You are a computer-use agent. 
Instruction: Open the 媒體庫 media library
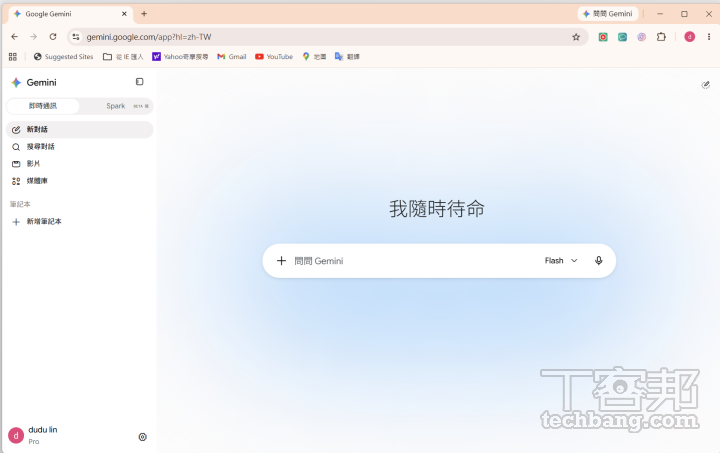79,181
